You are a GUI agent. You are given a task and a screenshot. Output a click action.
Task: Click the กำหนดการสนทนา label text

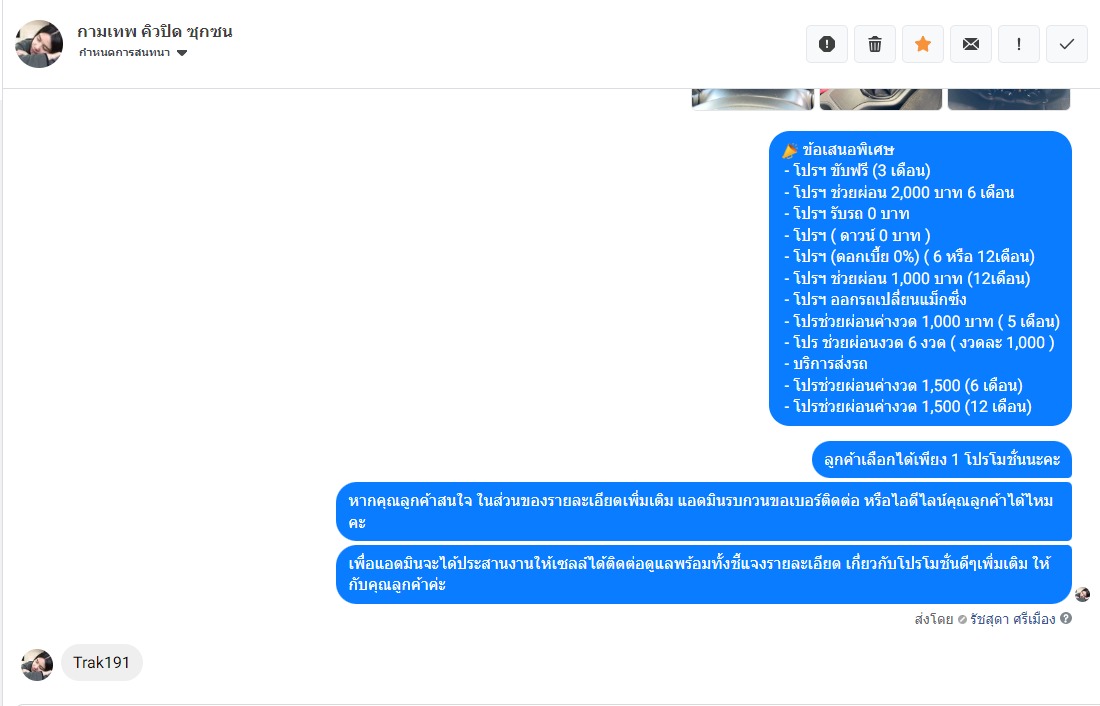pyautogui.click(x=124, y=53)
